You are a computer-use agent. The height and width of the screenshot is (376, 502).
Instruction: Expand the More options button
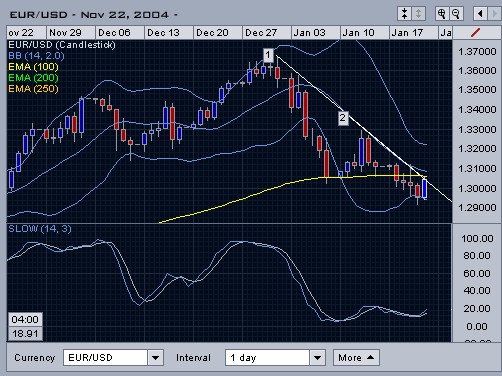click(x=356, y=358)
